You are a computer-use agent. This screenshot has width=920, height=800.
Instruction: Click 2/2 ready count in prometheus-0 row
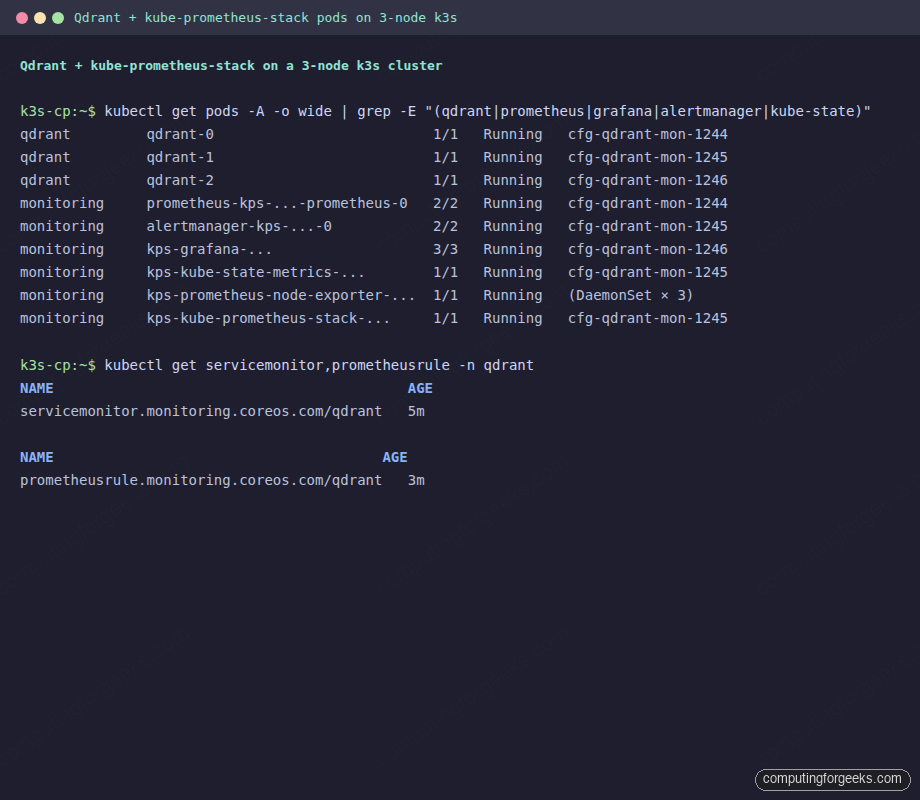445,203
